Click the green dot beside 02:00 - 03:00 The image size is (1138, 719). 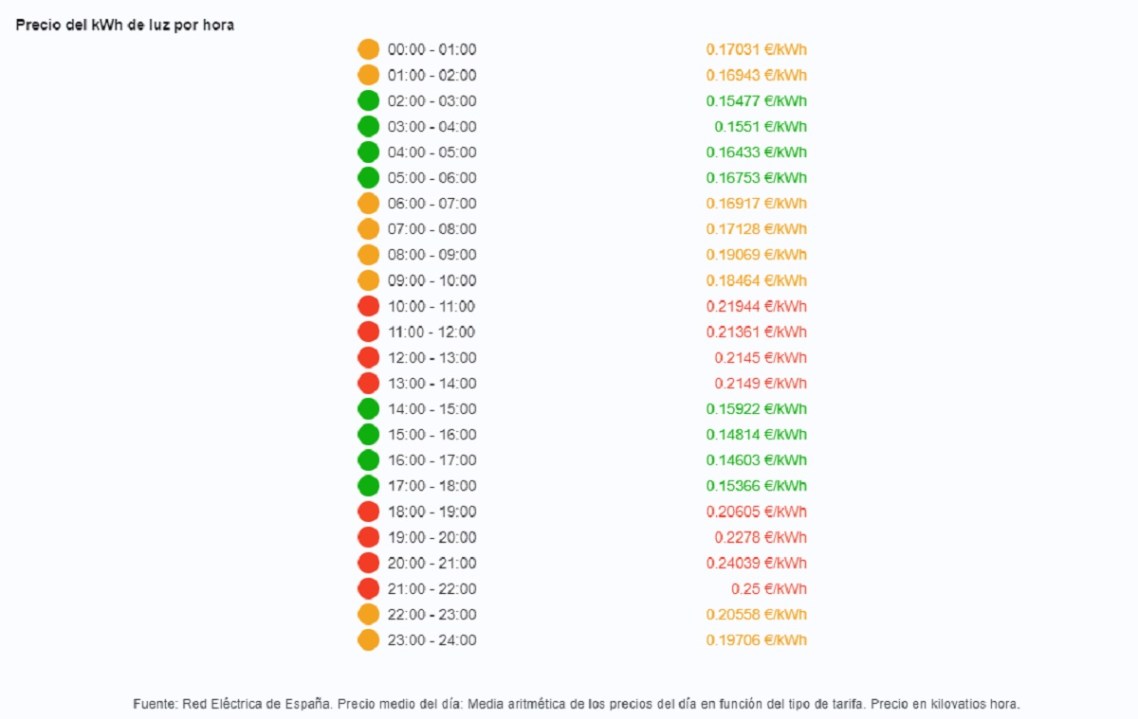[x=368, y=101]
